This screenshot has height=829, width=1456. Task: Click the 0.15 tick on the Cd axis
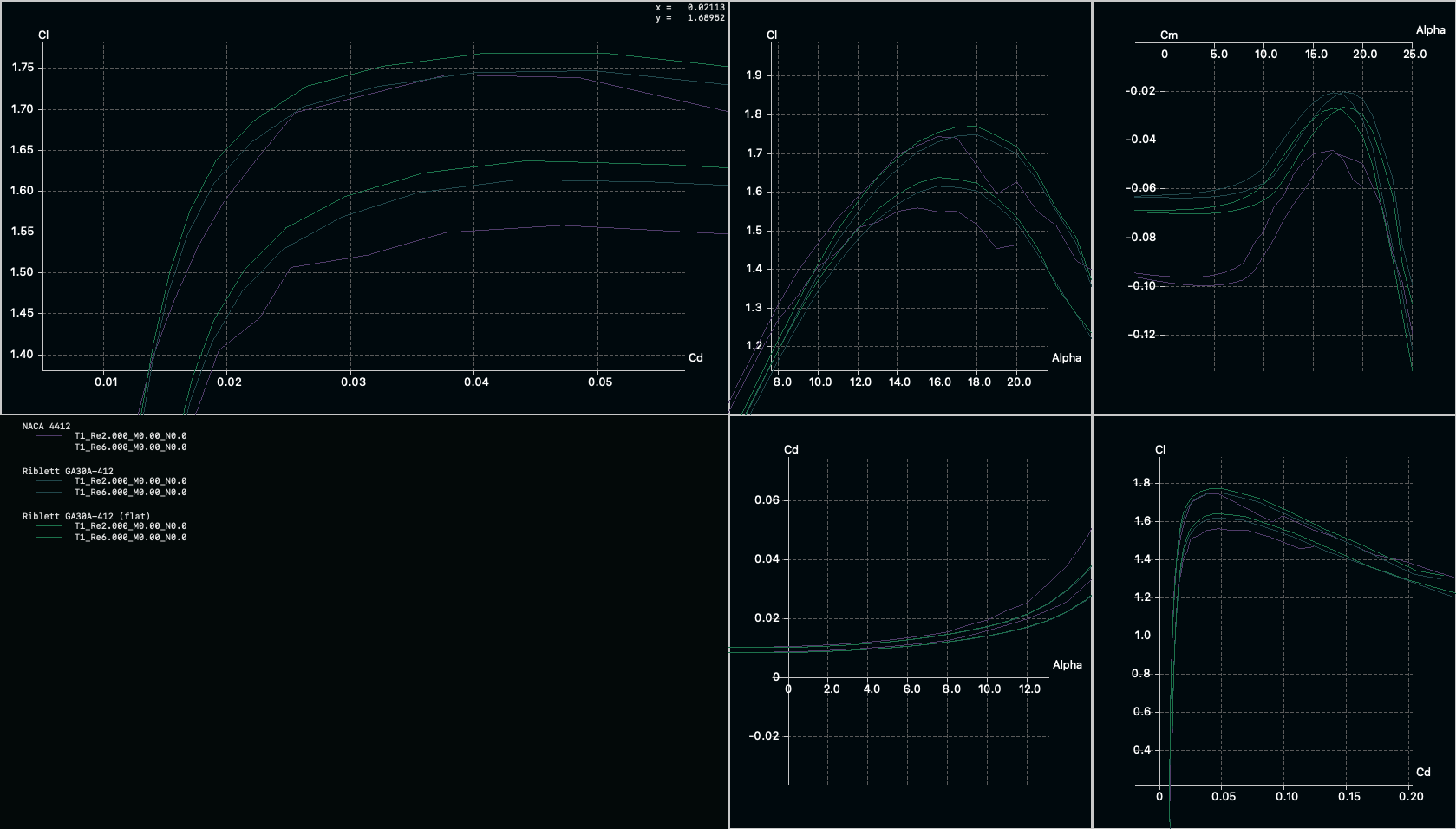click(x=1349, y=797)
